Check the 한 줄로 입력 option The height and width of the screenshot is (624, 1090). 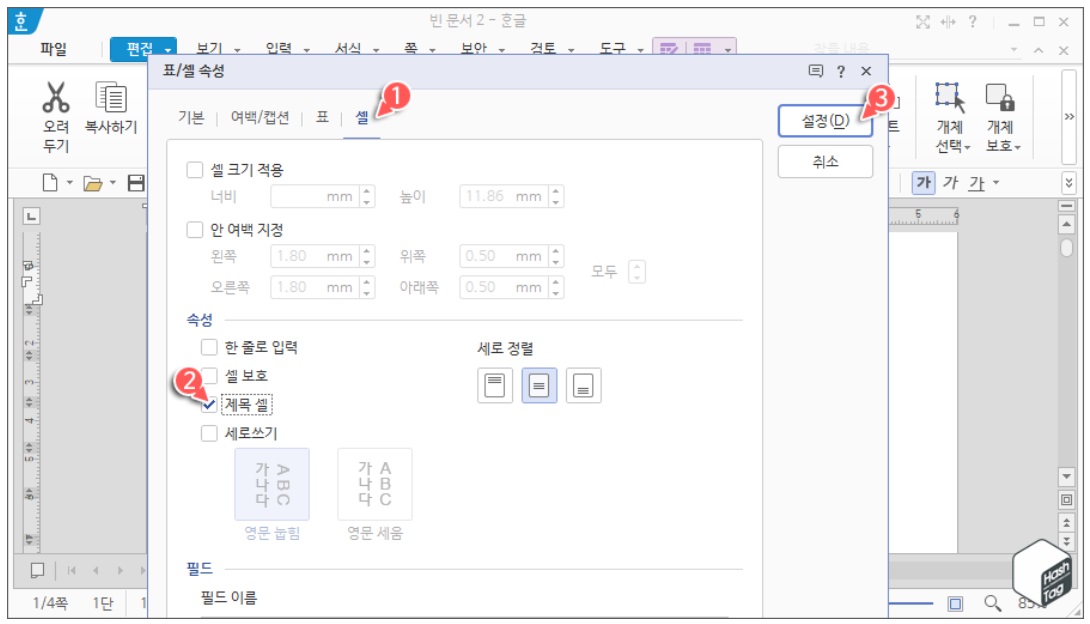pyautogui.click(x=209, y=347)
